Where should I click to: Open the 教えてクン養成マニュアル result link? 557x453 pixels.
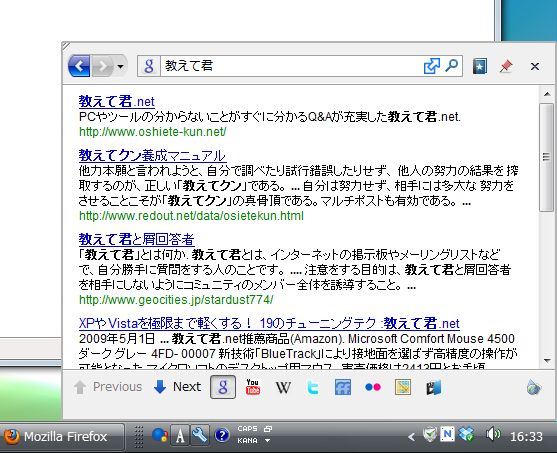152,156
